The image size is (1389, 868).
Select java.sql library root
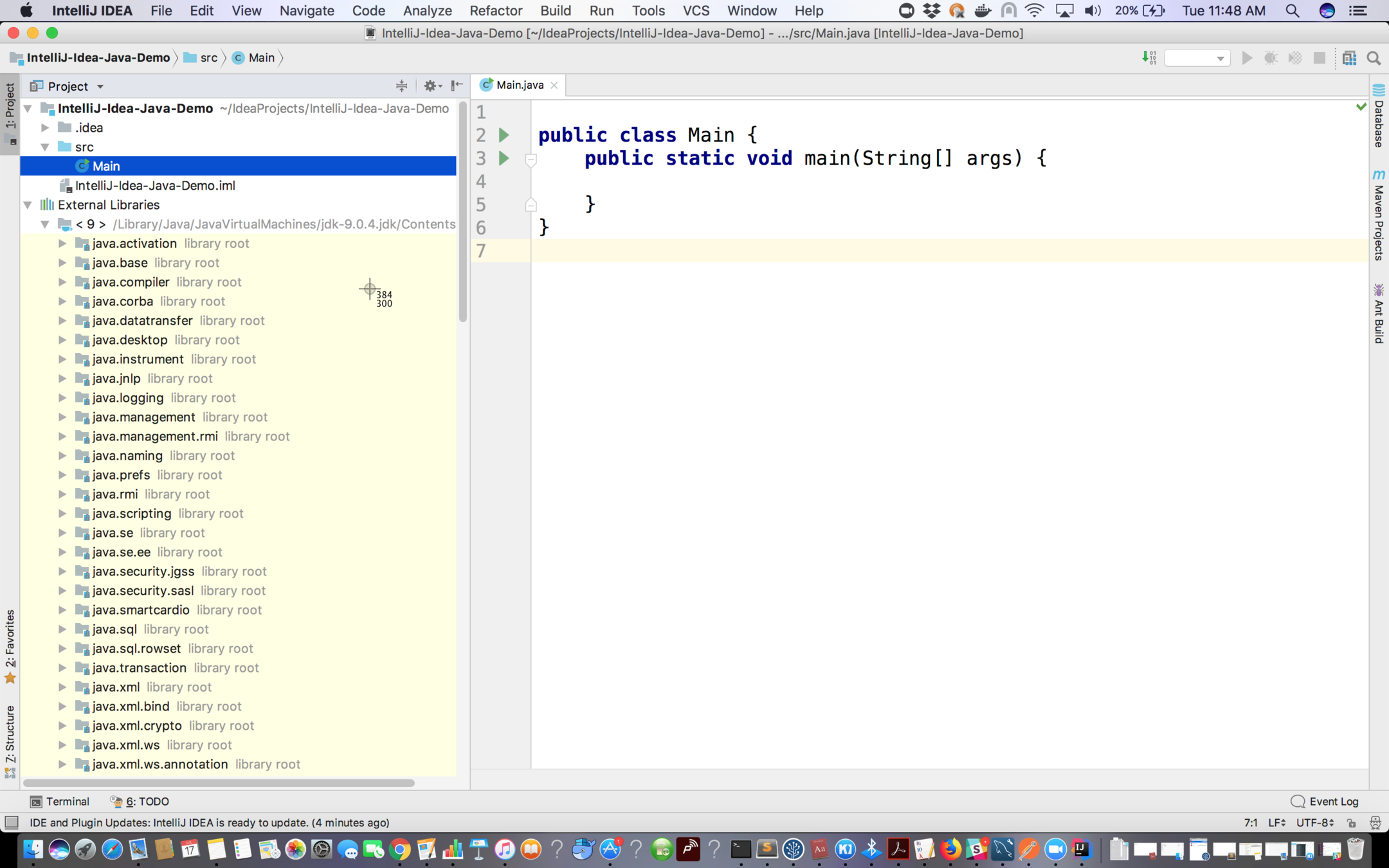238,629
